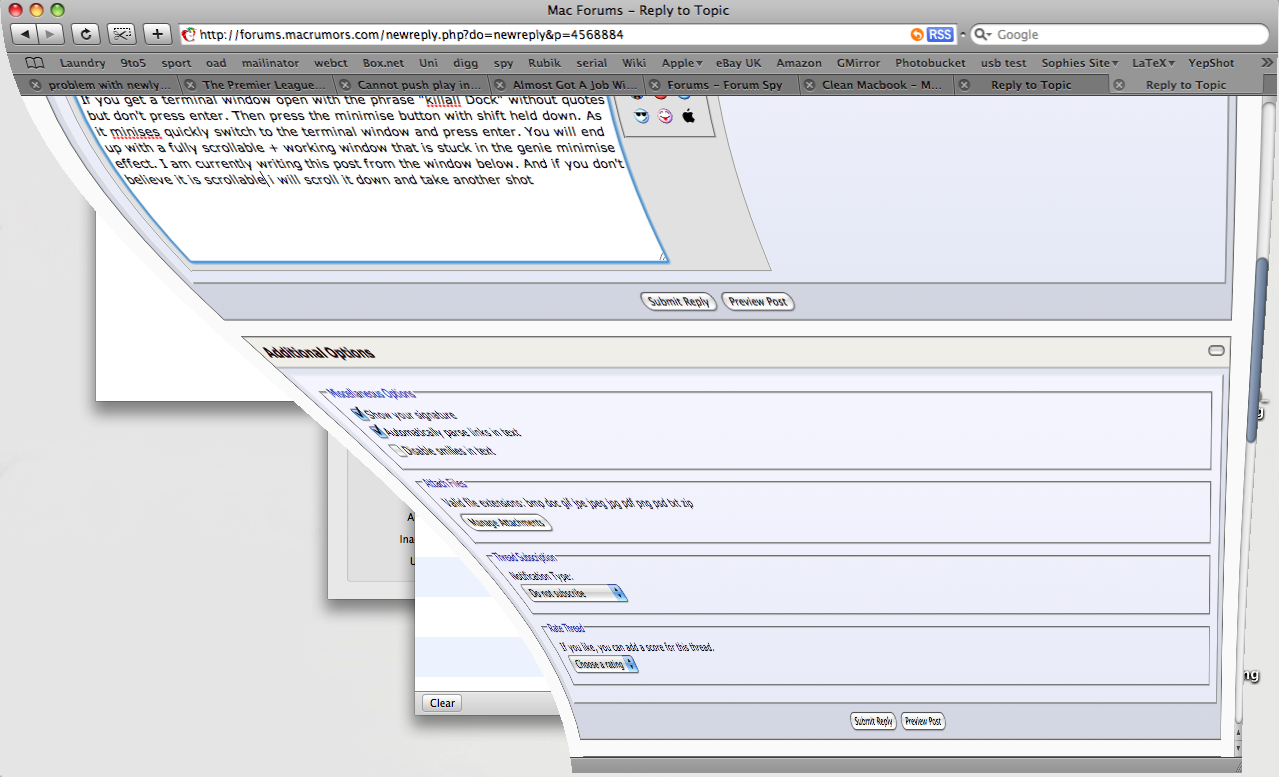Screen dimensions: 1279x777
Task: Open the YepShot bookmark
Action: pyautogui.click(x=1211, y=62)
